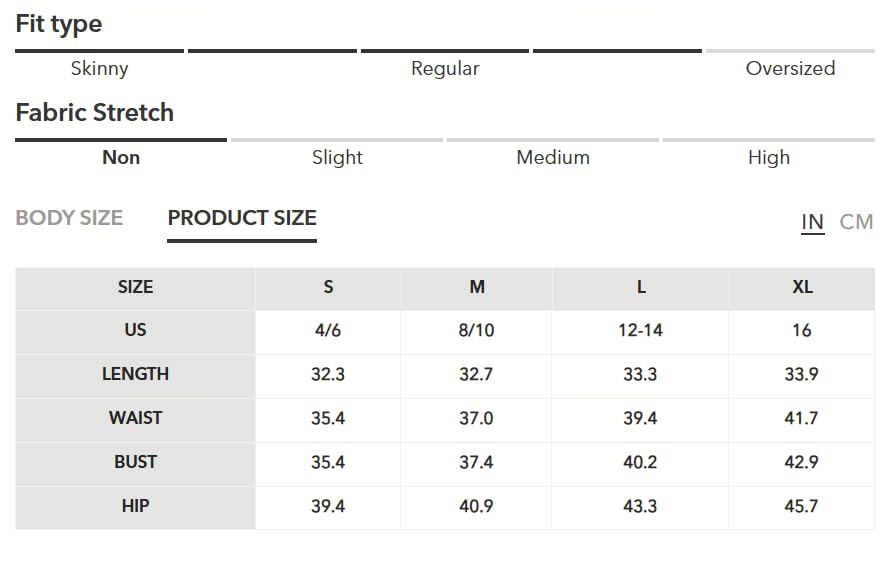This screenshot has height=562, width=888.
Task: Select the Slight fabric stretch label
Action: (337, 157)
